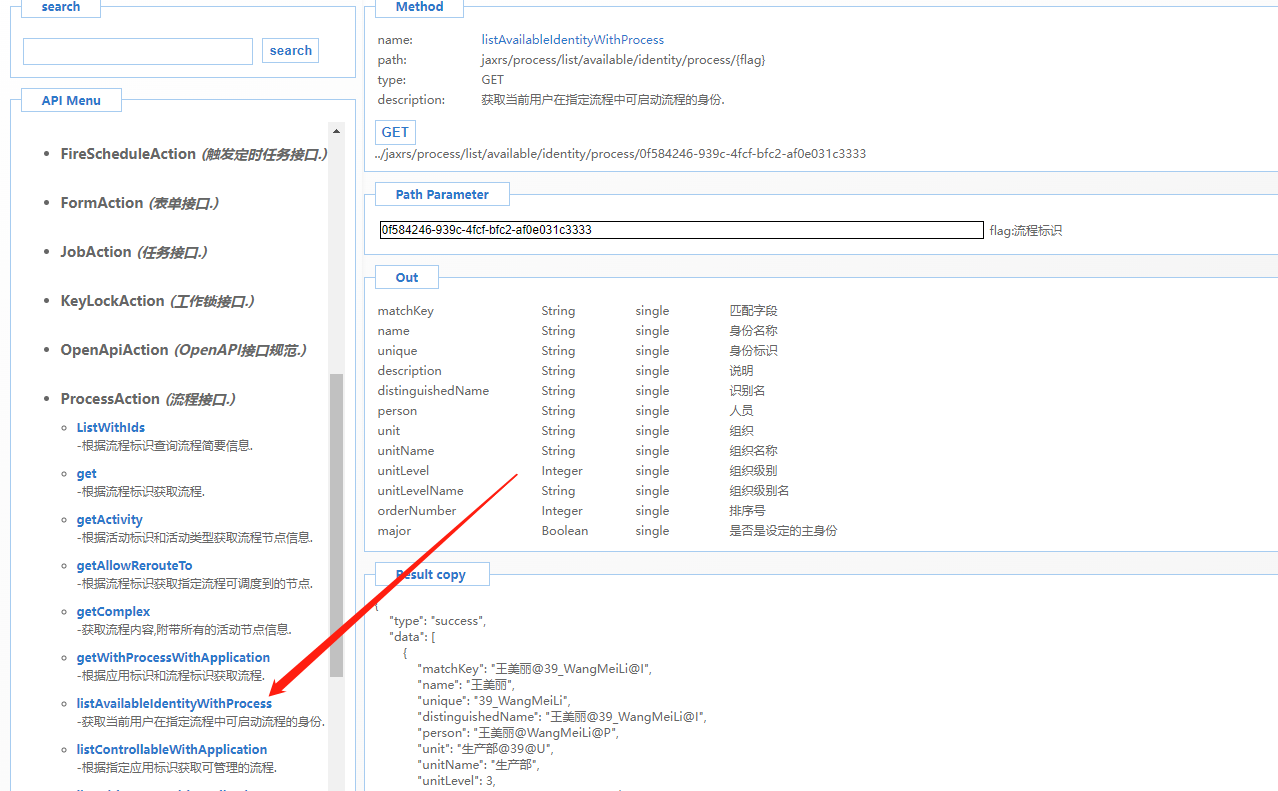The width and height of the screenshot is (1278, 791).
Task: Click the search button
Action: coord(290,50)
